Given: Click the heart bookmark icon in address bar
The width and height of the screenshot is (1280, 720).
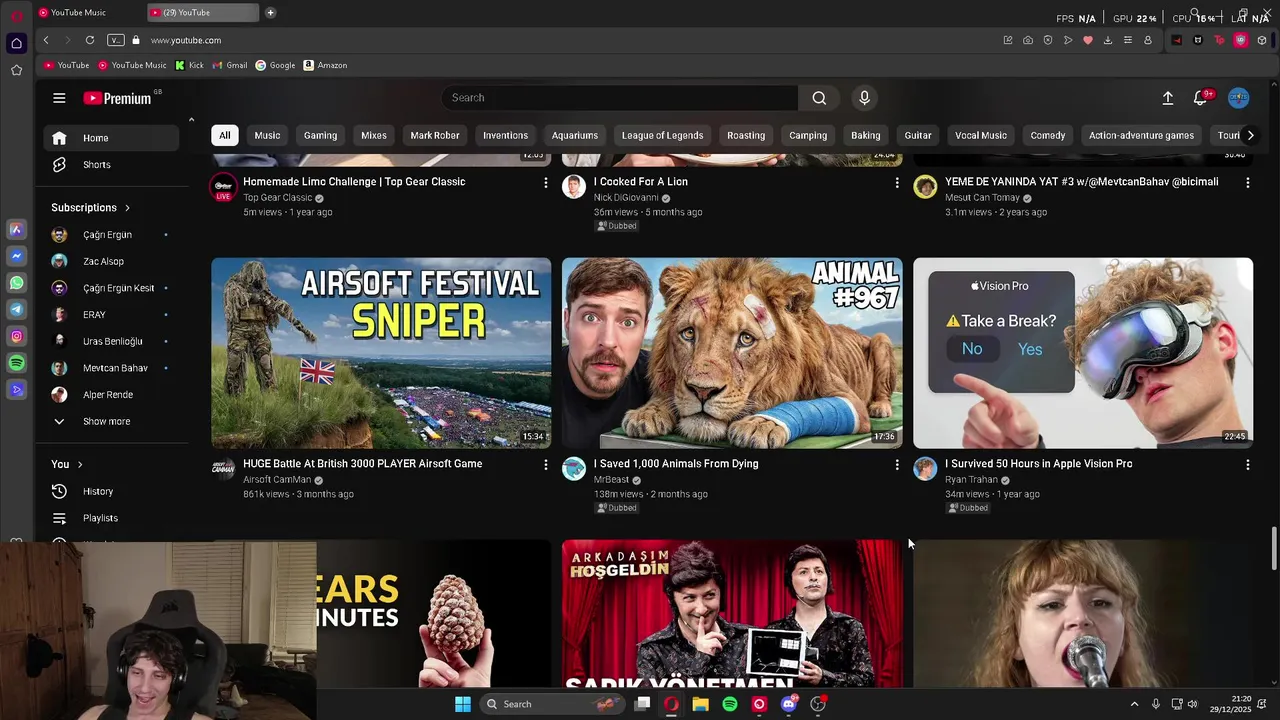Looking at the screenshot, I should click(1088, 40).
